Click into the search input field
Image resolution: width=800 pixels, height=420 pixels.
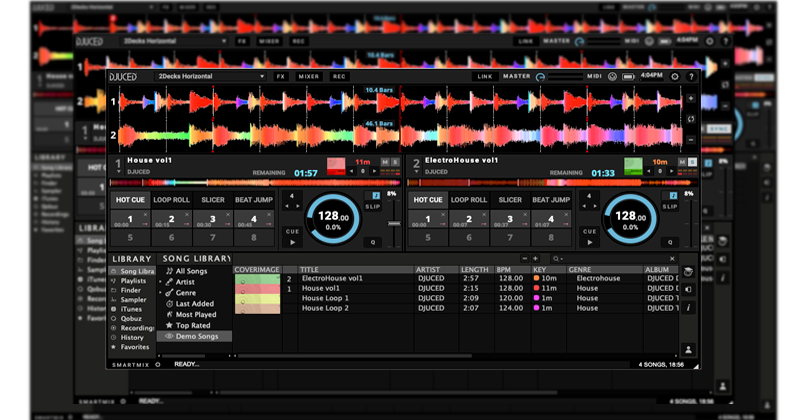tap(615, 259)
